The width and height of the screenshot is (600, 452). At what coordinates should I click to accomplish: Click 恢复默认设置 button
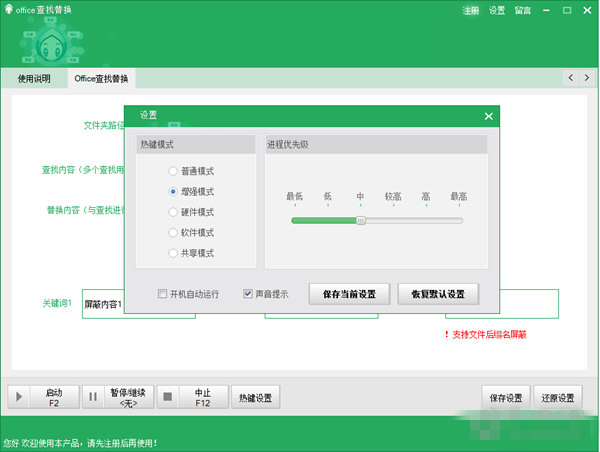(438, 294)
